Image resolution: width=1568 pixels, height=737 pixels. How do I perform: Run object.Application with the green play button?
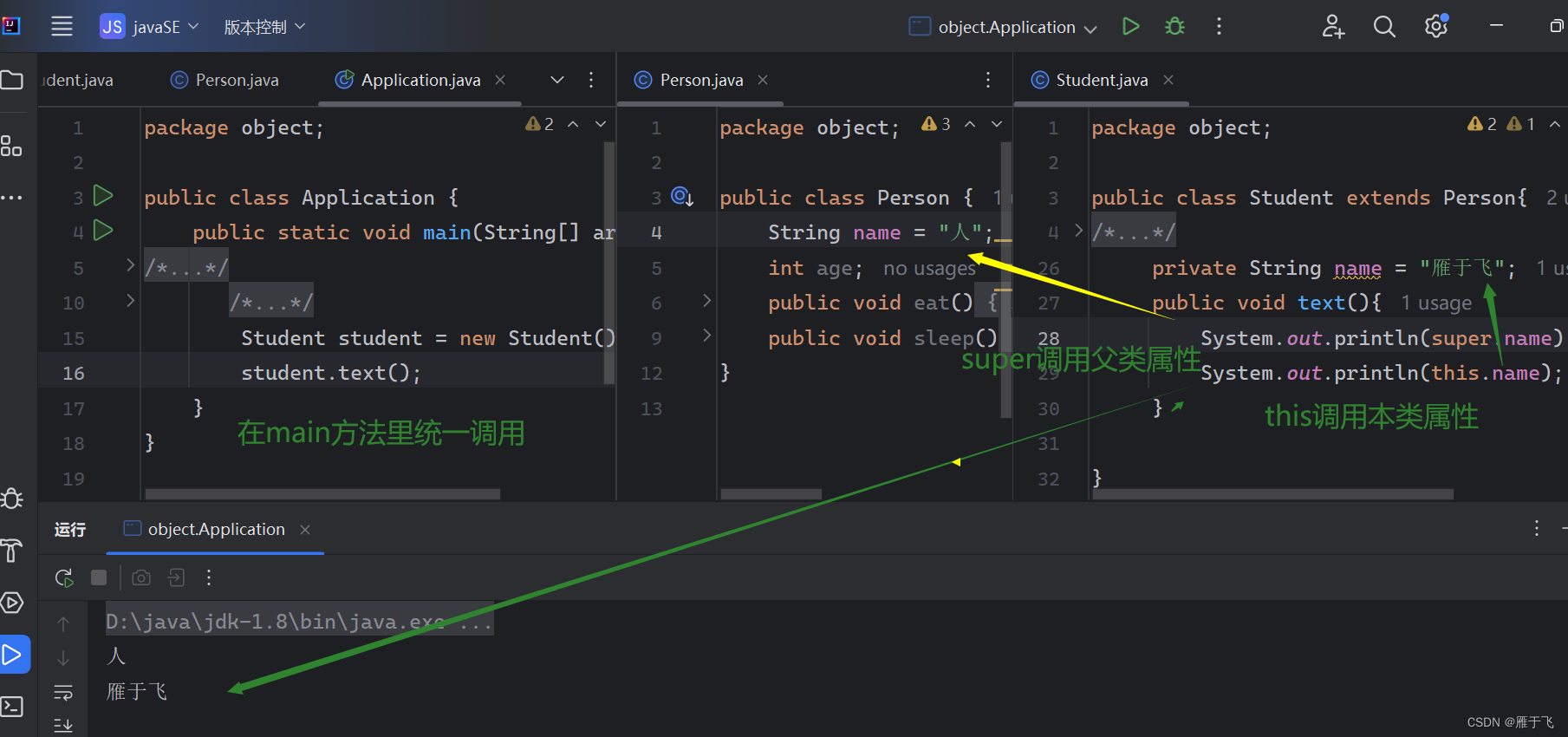[x=1130, y=26]
